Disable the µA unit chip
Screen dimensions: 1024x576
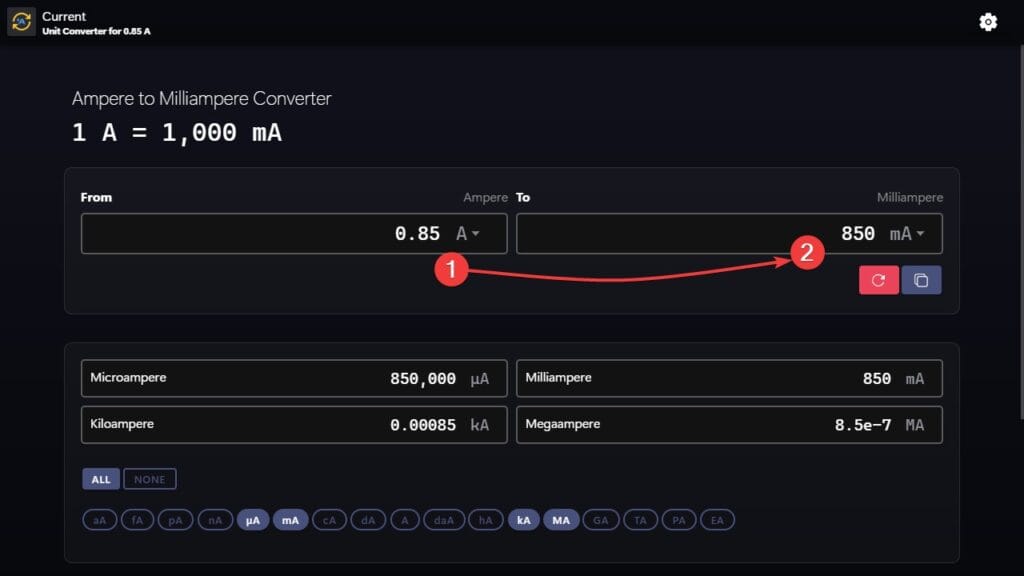(x=253, y=520)
